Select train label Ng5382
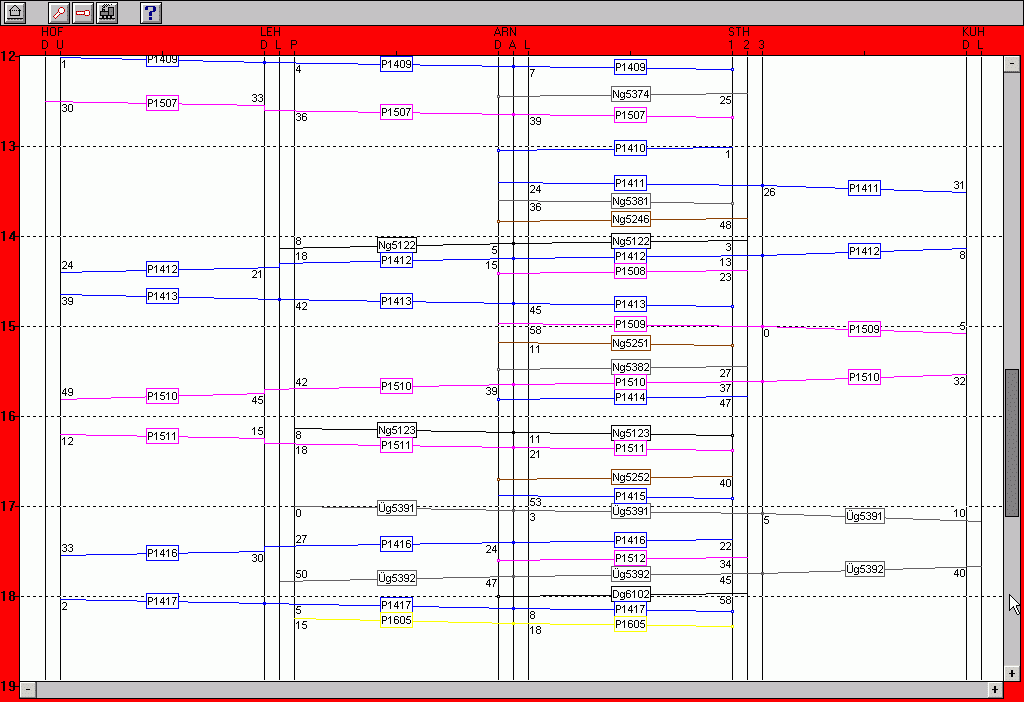 [x=631, y=367]
